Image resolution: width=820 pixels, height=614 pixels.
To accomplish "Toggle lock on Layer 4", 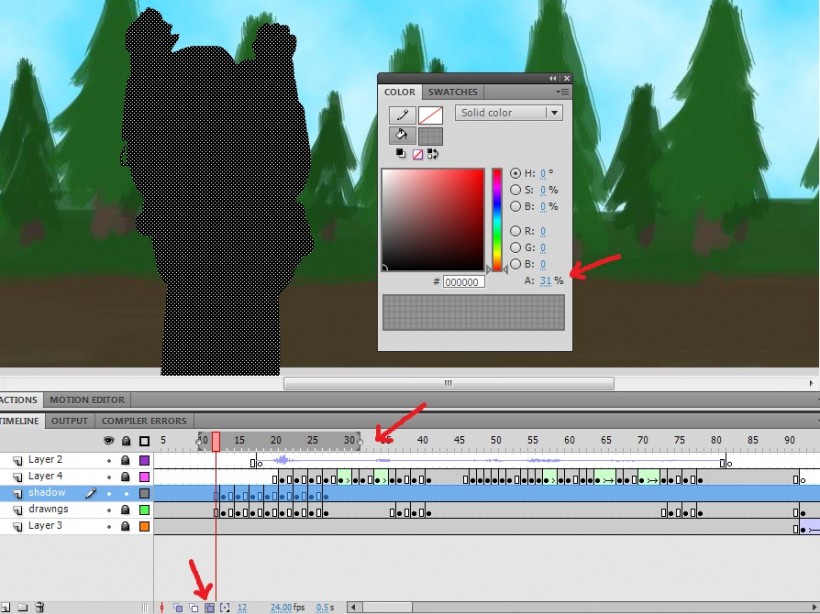I will [126, 477].
